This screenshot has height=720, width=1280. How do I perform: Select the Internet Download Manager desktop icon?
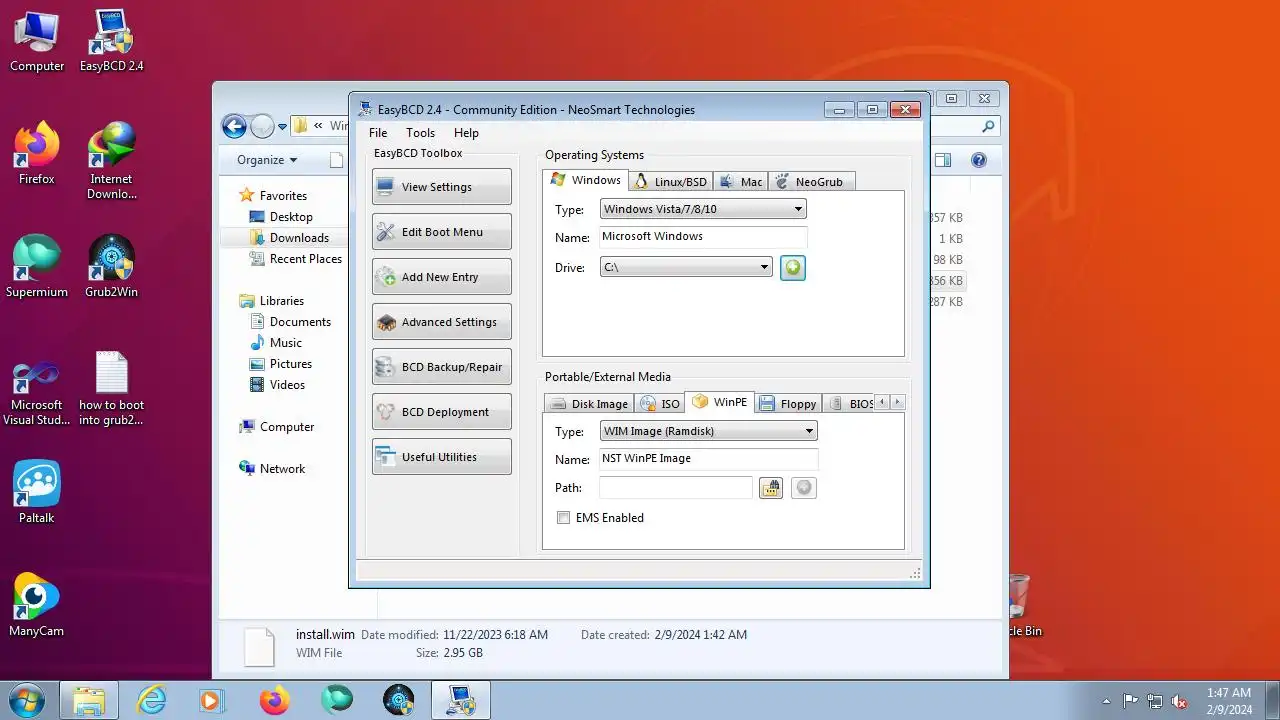[x=112, y=161]
